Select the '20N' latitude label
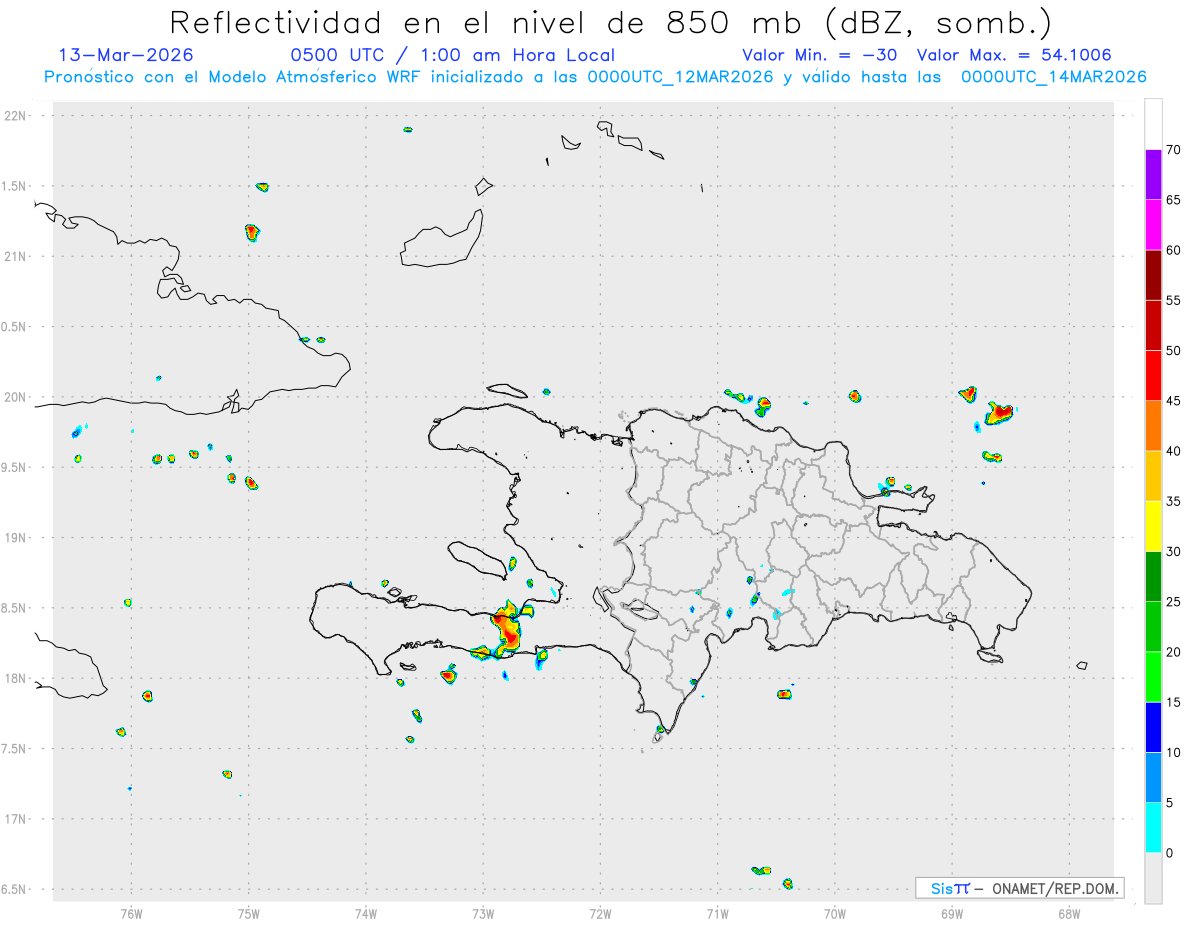This screenshot has width=1200, height=927. (x=16, y=397)
